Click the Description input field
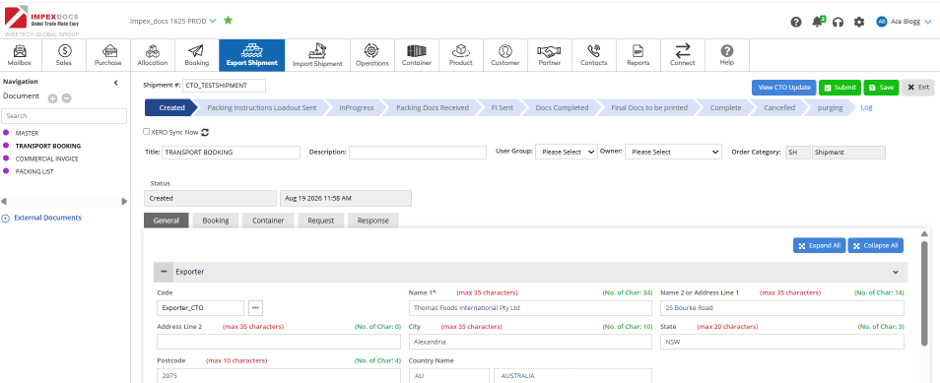Image resolution: width=940 pixels, height=383 pixels. (418, 152)
